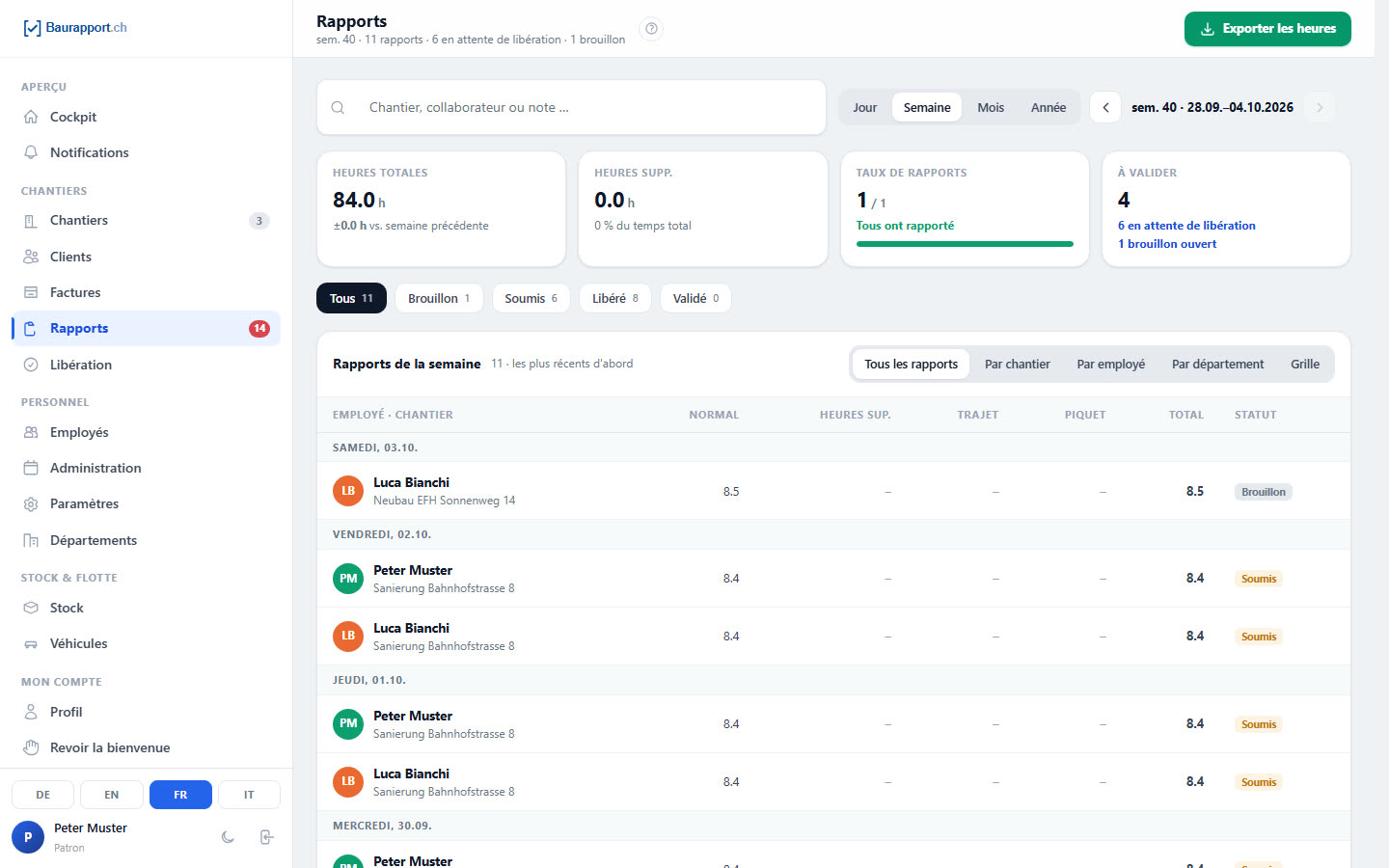
Task: Switch to Grille view
Action: click(1305, 364)
